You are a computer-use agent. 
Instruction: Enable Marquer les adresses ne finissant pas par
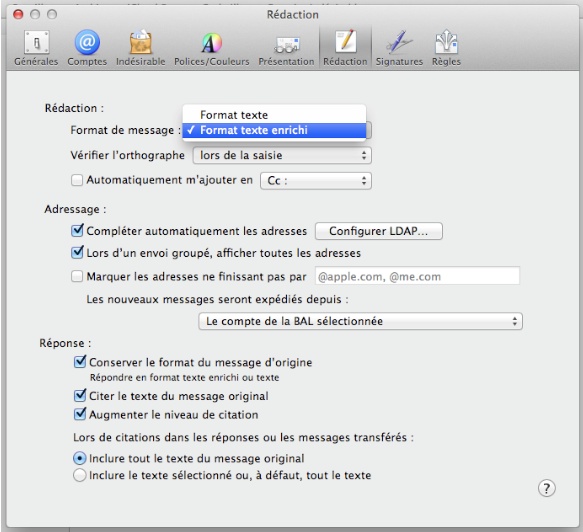coord(77,277)
